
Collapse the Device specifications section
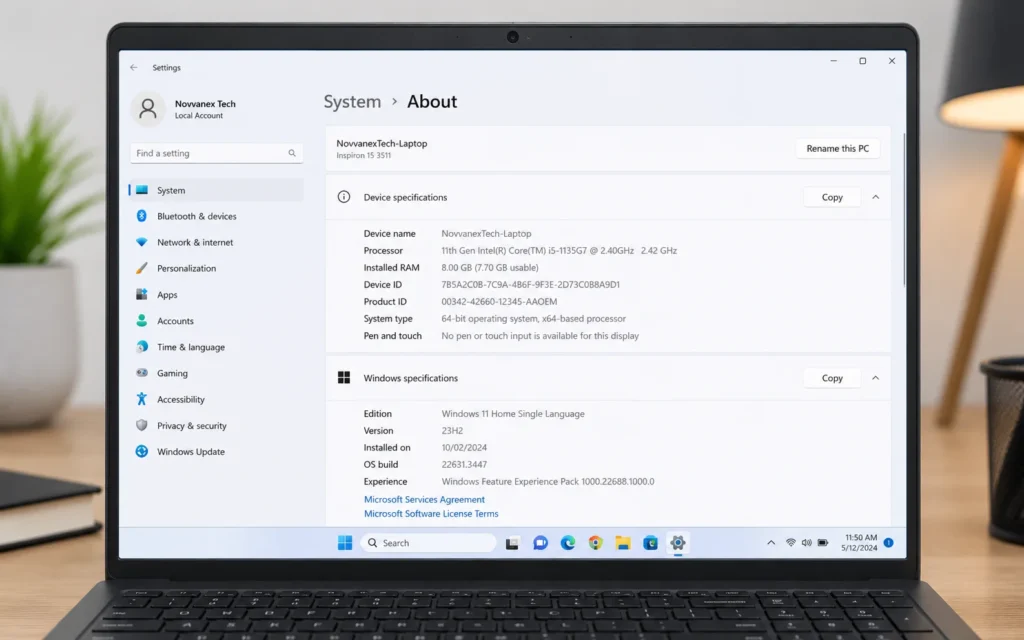point(876,197)
